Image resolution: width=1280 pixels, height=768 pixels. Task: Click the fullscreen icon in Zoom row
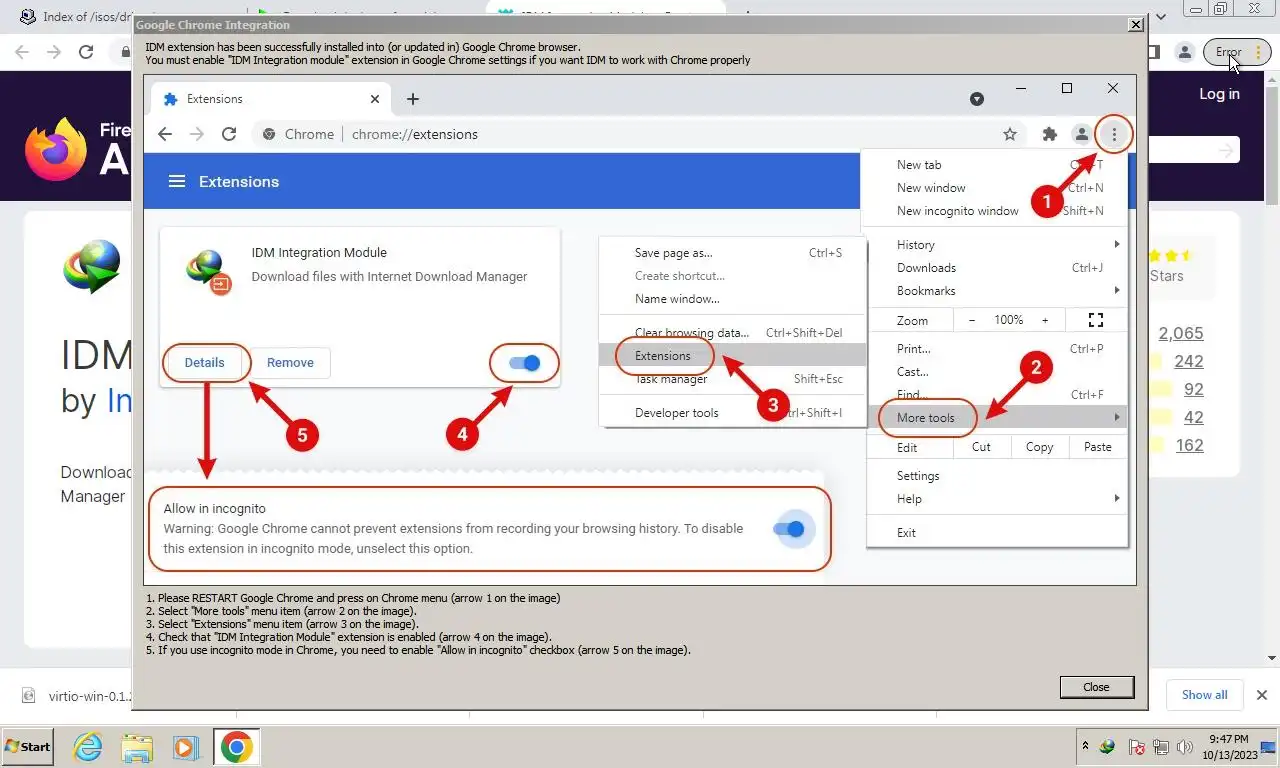(1096, 320)
